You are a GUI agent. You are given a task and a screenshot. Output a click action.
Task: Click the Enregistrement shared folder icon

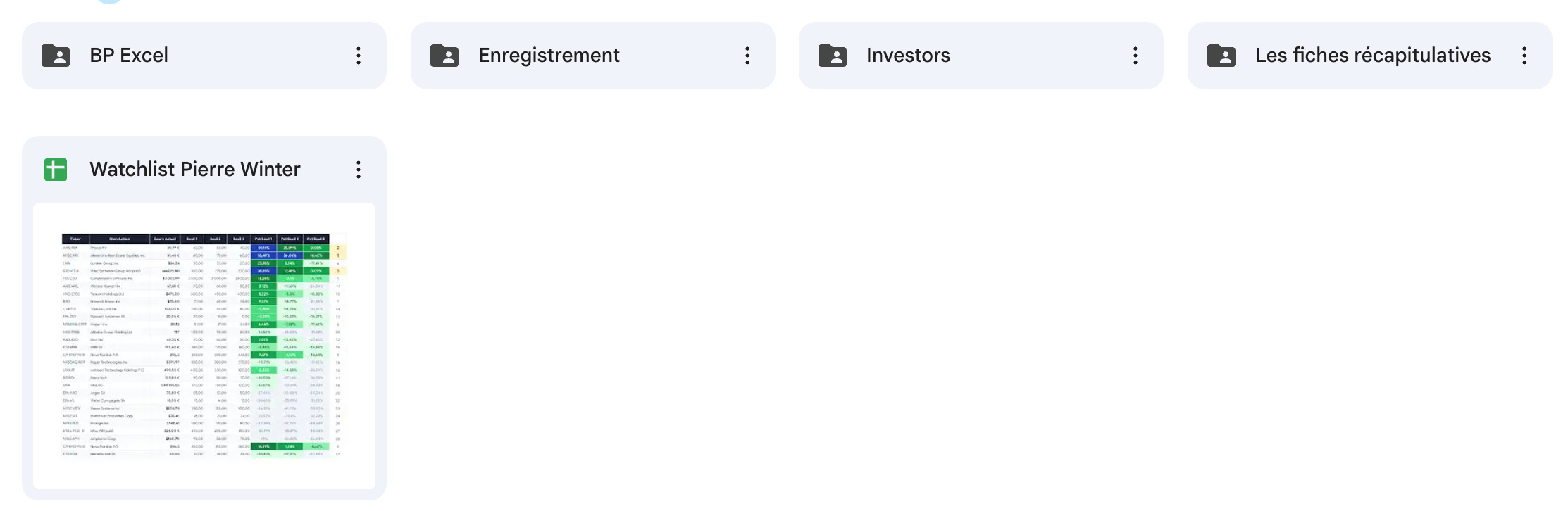[x=444, y=56]
